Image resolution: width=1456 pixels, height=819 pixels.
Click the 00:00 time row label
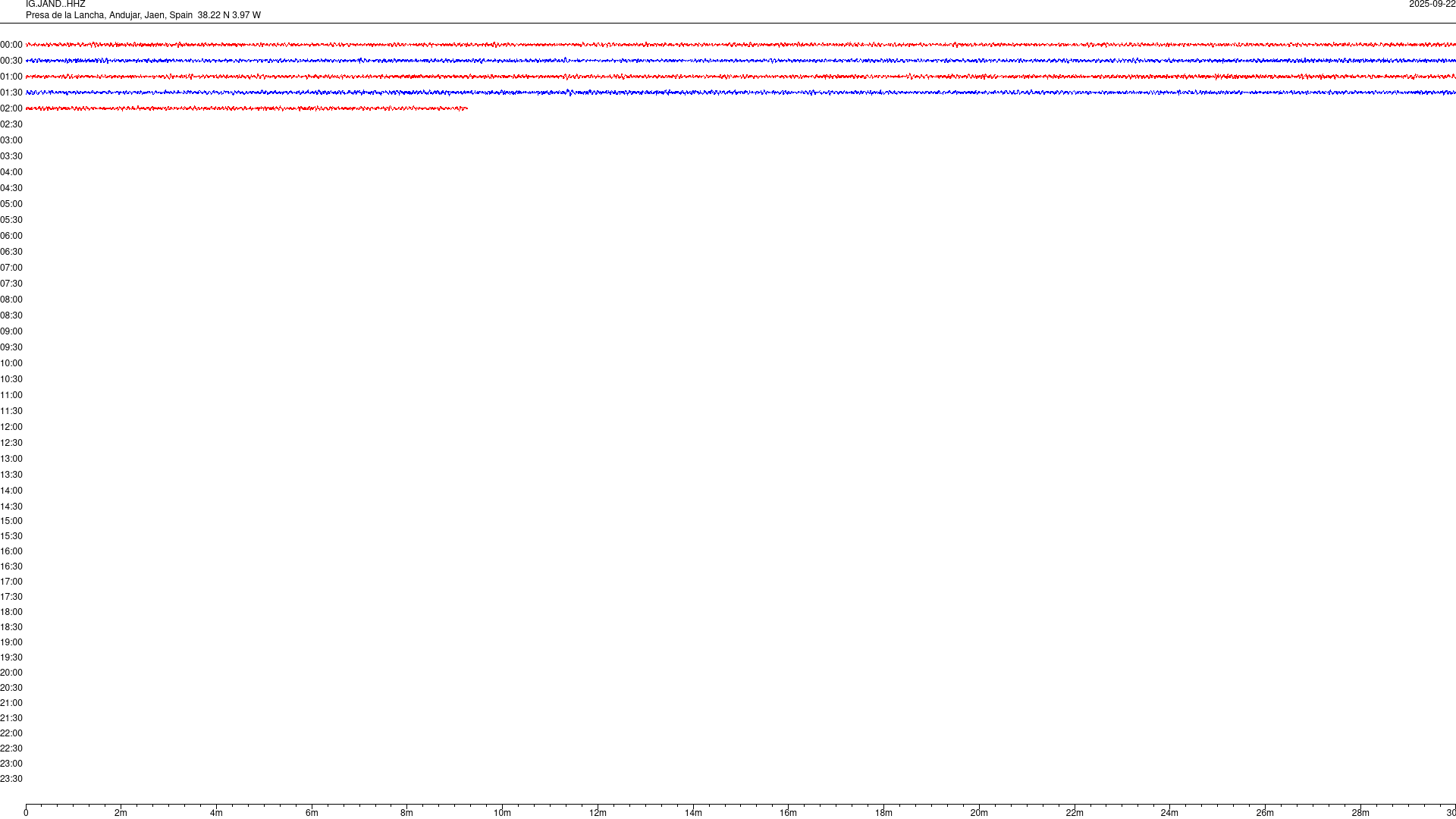(11, 45)
